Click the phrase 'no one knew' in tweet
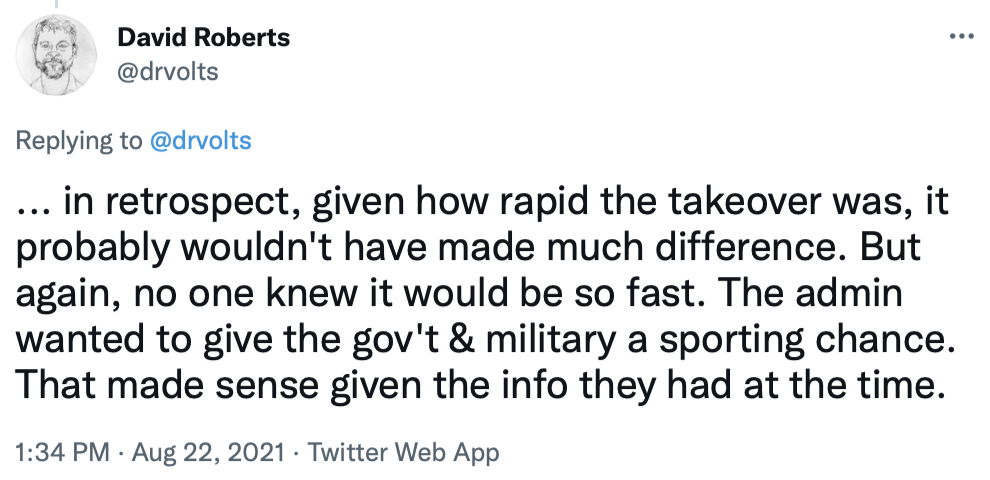Screen dimensions: 990x480 pyautogui.click(x=200, y=294)
